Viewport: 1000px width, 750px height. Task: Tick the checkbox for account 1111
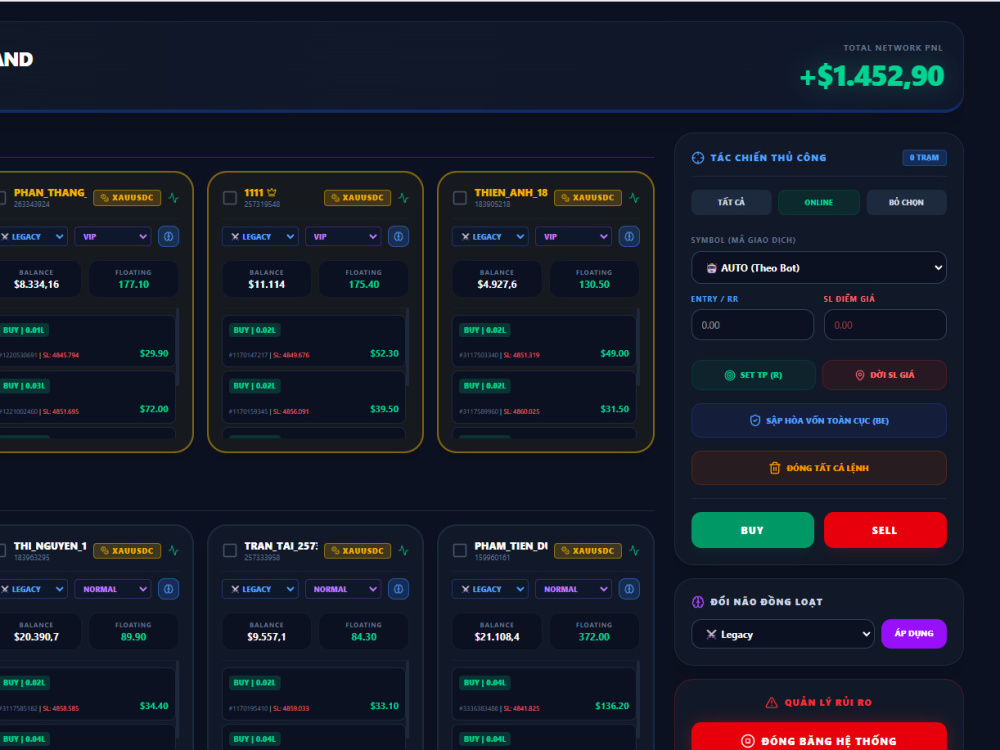coord(230,198)
